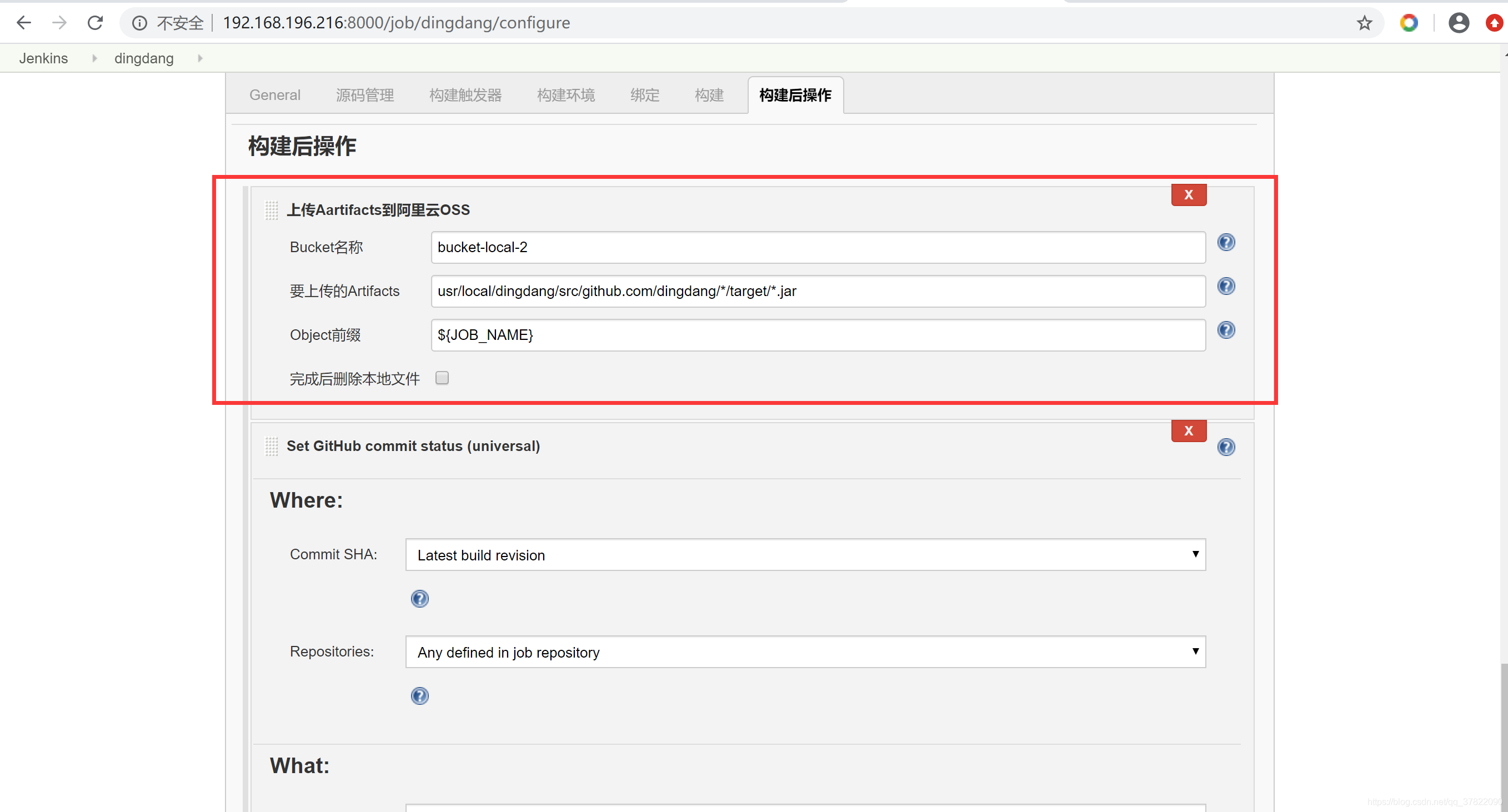Screen dimensions: 1508x812
Task: Click the 上传Aartifacts到阿里云OSS title
Action: pyautogui.click(x=378, y=210)
